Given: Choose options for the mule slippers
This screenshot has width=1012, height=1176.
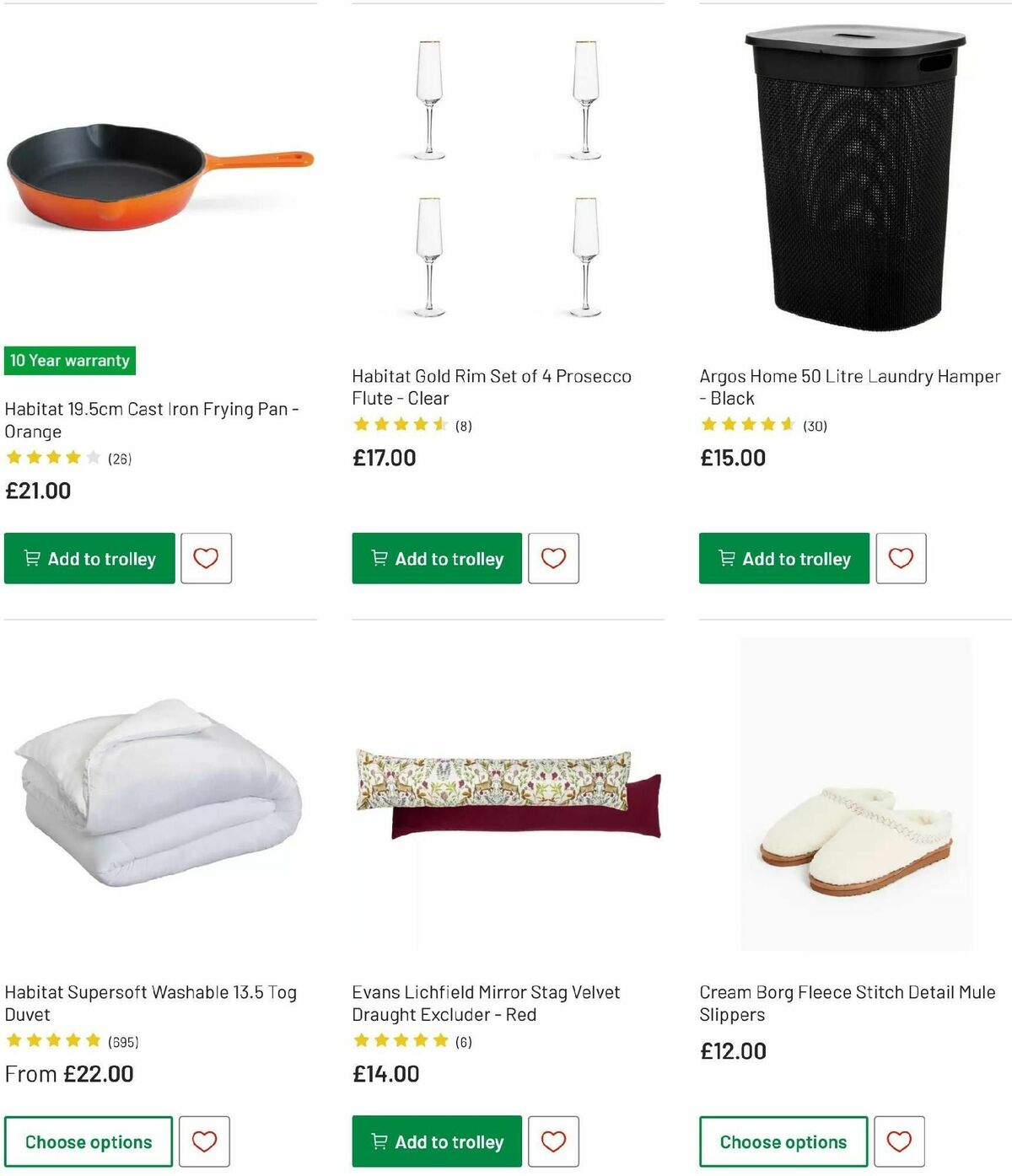Looking at the screenshot, I should click(783, 1141).
